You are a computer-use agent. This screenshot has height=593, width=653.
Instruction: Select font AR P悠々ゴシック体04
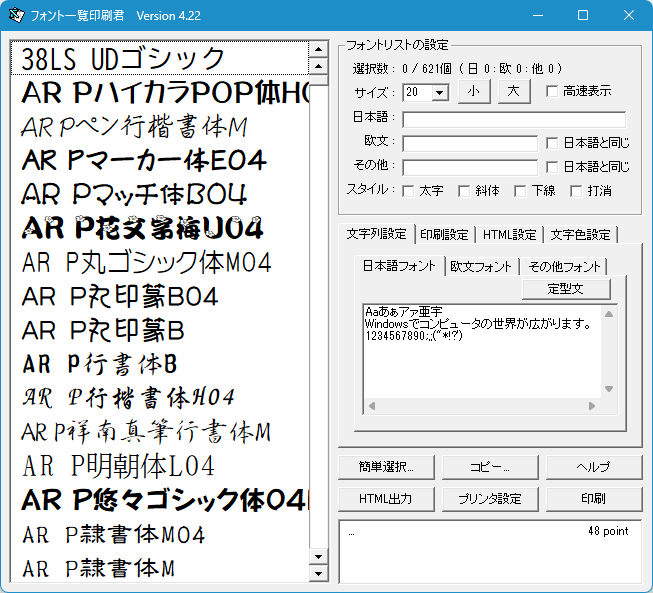coord(160,500)
